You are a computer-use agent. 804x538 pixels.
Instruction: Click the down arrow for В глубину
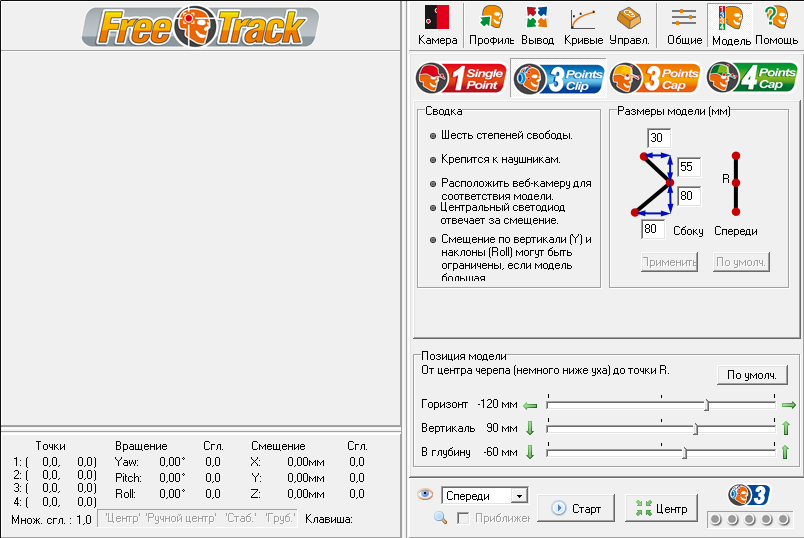(x=530, y=452)
